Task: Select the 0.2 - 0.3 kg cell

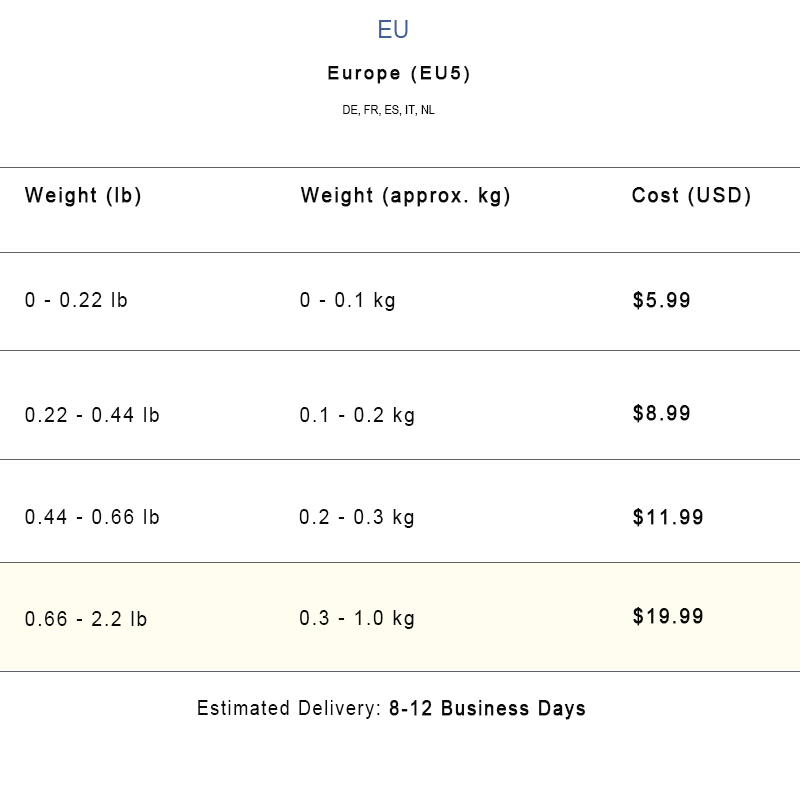Action: click(357, 517)
